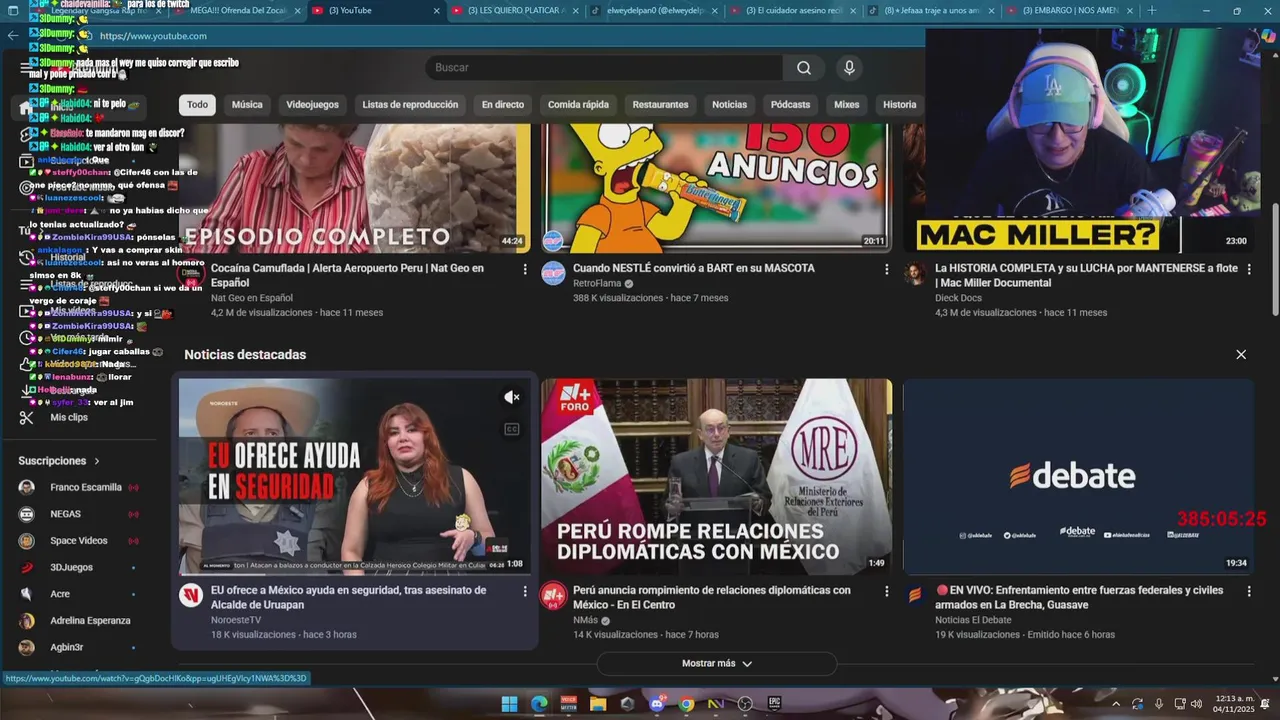Image resolution: width=1280 pixels, height=720 pixels.
Task: Select the Historia filter chip
Action: tap(899, 105)
